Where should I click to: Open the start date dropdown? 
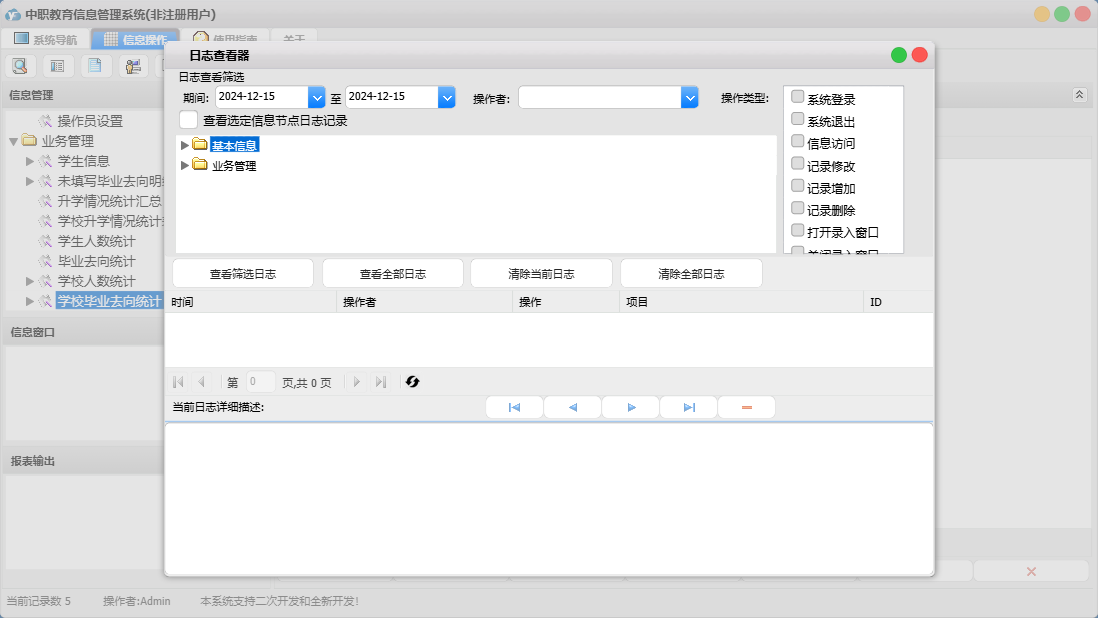[317, 97]
